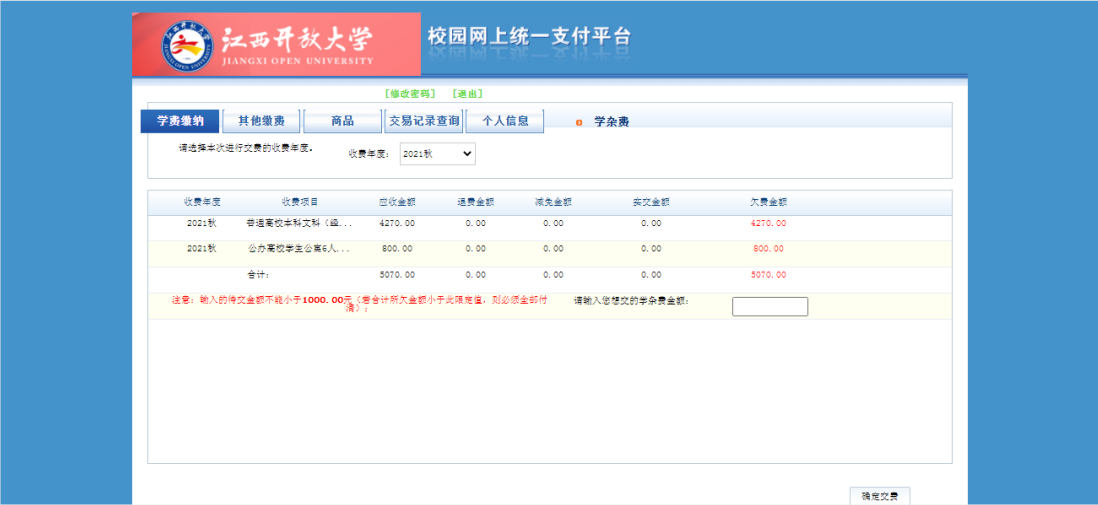Click the 校园网上统一支付平台 banner title

point(529,37)
